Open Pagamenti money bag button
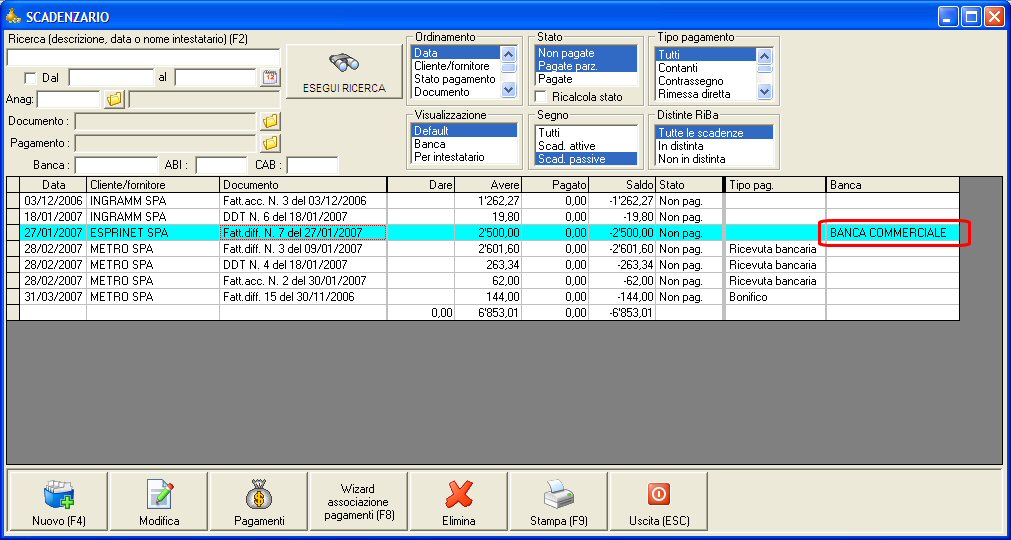Screen dimensions: 1011x540 tap(259, 501)
